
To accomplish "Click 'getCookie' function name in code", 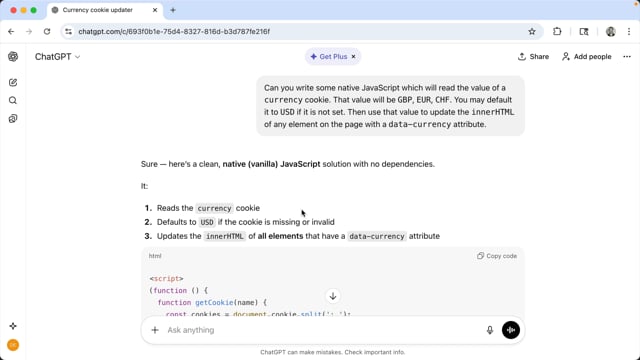I will pos(214,302).
